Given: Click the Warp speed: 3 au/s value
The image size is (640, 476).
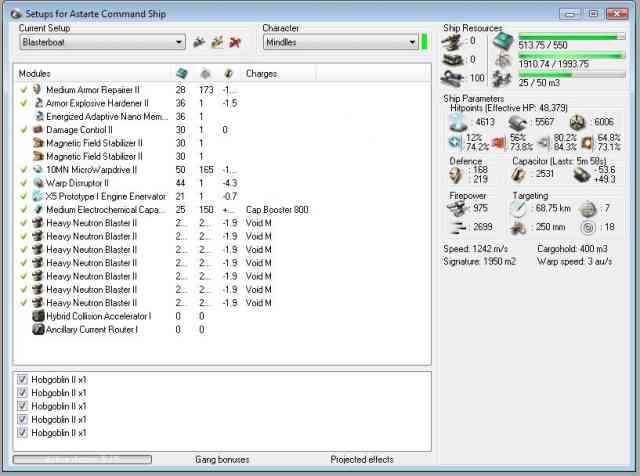Looking at the screenshot, I should pos(575,262).
